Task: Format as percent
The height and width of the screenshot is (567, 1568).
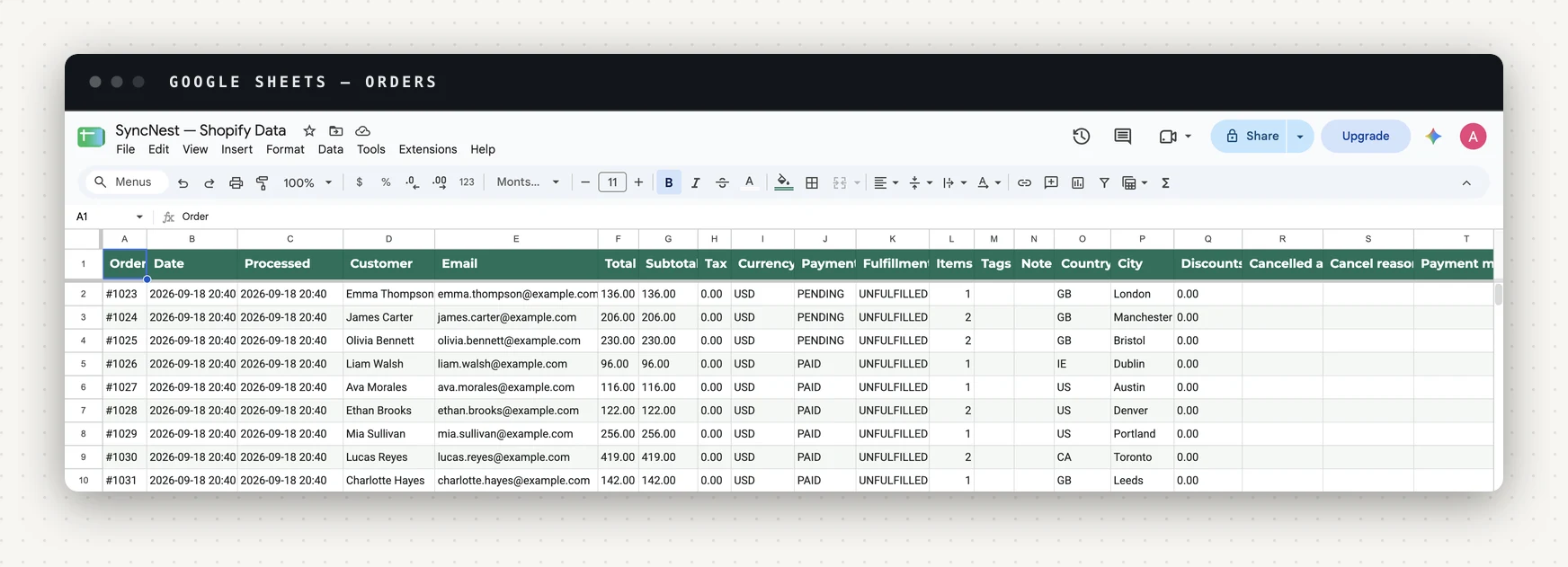Action: (x=386, y=182)
